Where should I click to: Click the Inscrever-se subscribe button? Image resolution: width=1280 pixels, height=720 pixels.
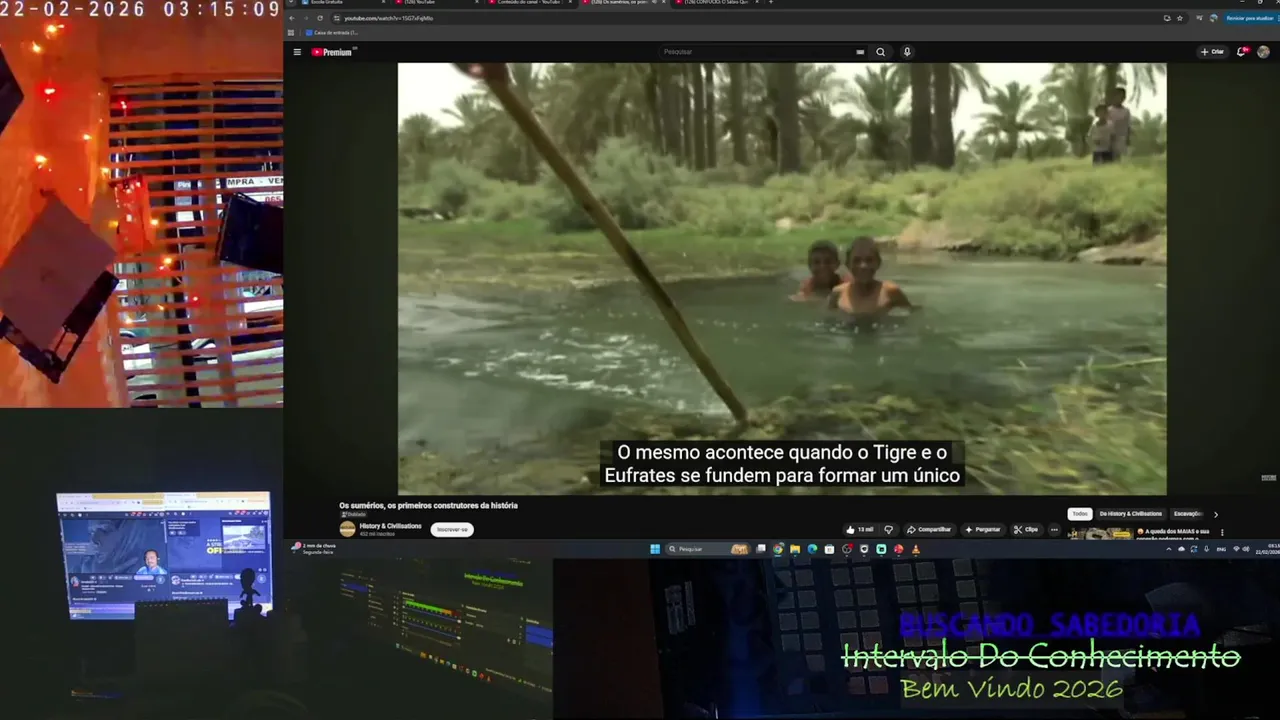click(452, 529)
